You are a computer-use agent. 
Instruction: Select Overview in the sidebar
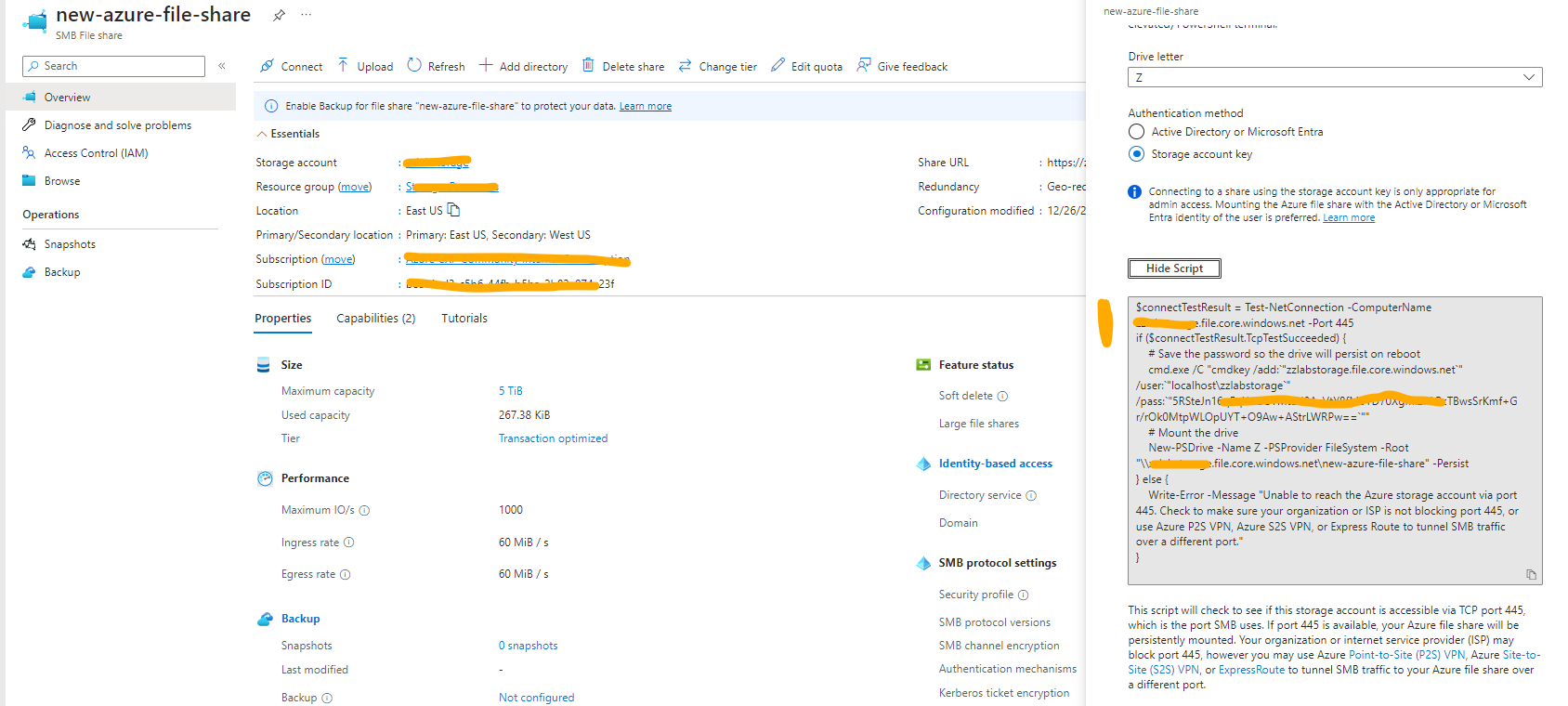121,97
